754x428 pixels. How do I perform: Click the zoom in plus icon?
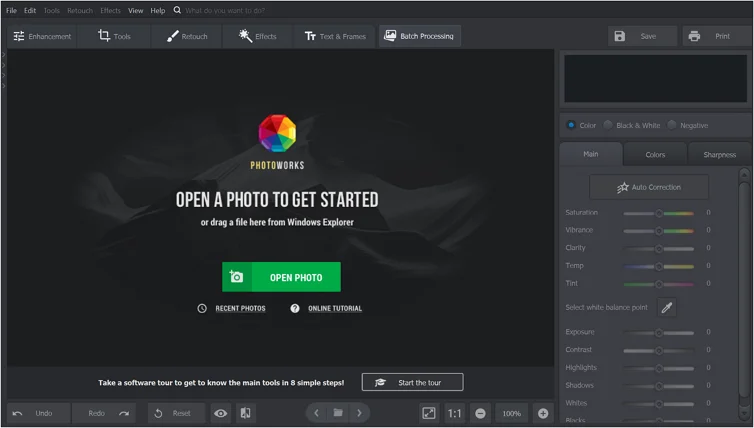pyautogui.click(x=543, y=413)
